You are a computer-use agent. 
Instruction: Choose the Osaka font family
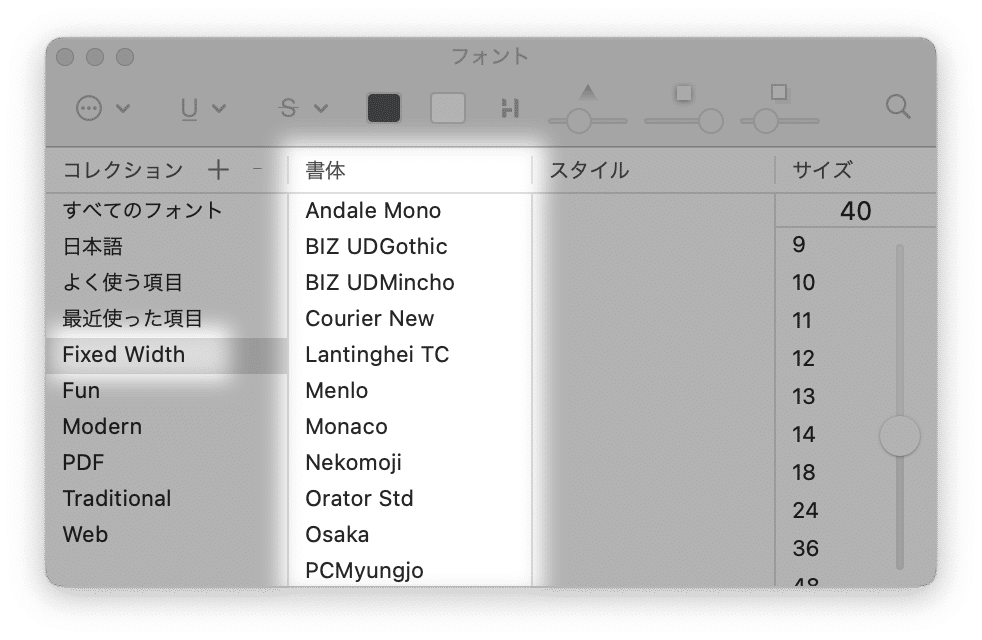(x=410, y=535)
